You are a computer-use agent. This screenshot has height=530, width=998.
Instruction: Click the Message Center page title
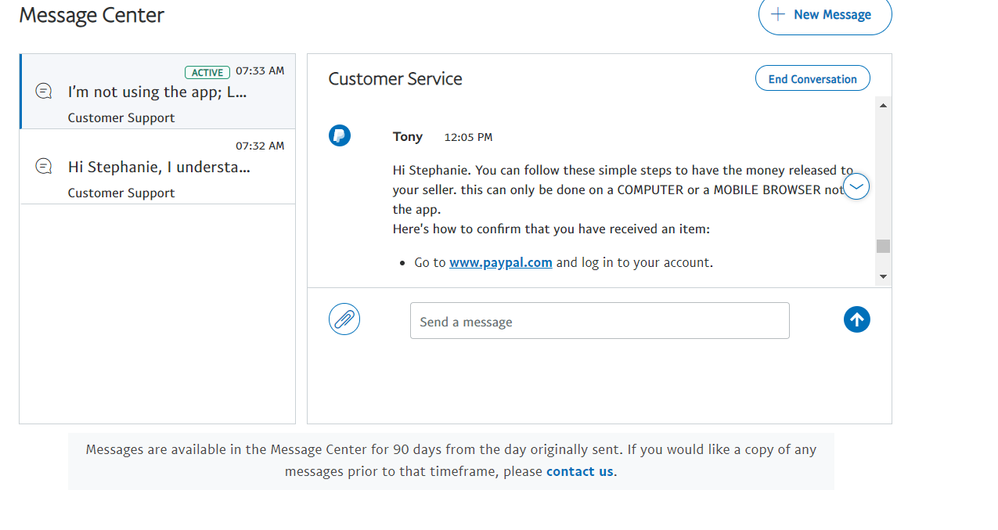tap(92, 15)
